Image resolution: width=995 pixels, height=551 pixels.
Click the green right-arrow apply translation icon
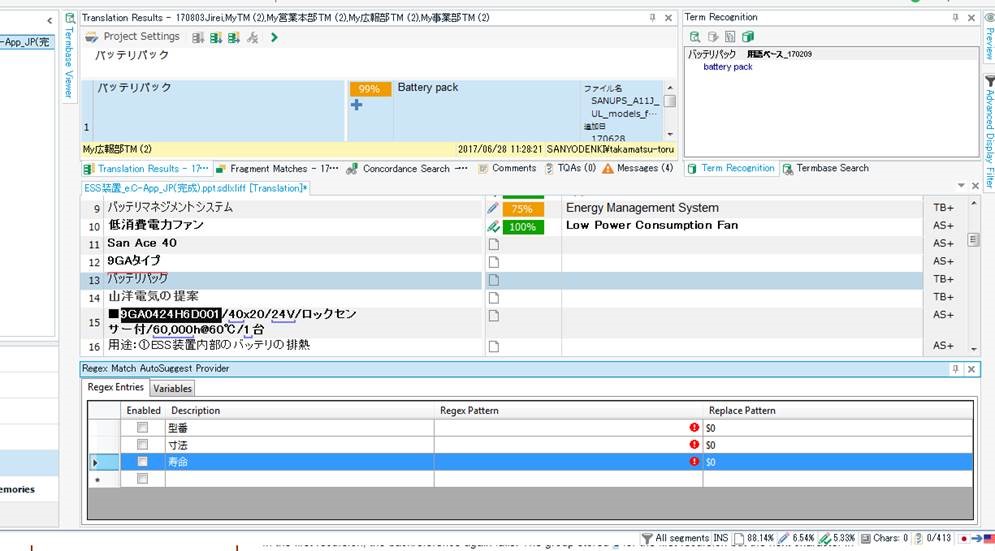point(273,37)
